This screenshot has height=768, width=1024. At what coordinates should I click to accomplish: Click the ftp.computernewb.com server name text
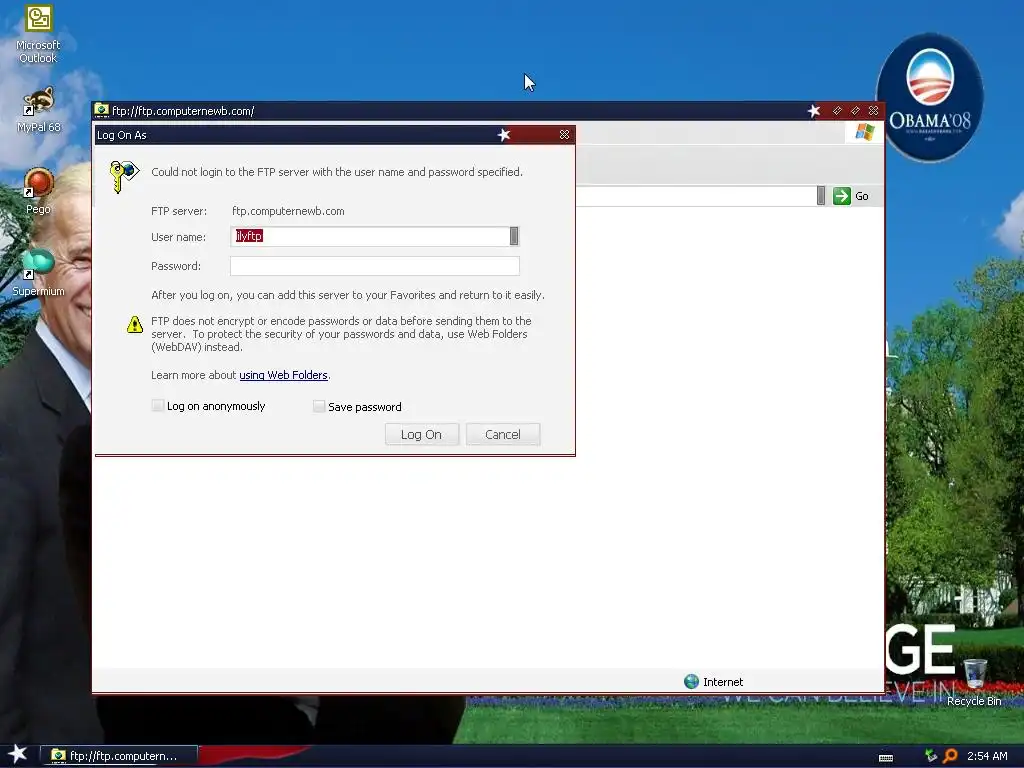[288, 211]
